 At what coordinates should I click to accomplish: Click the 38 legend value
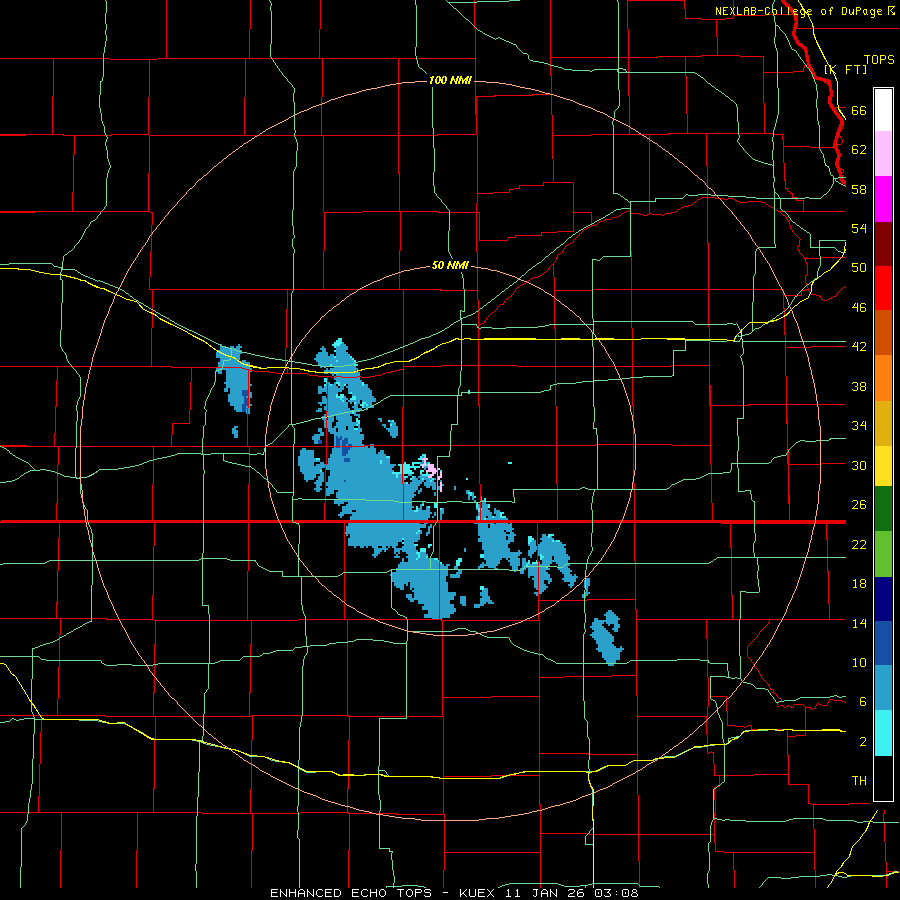coord(859,386)
